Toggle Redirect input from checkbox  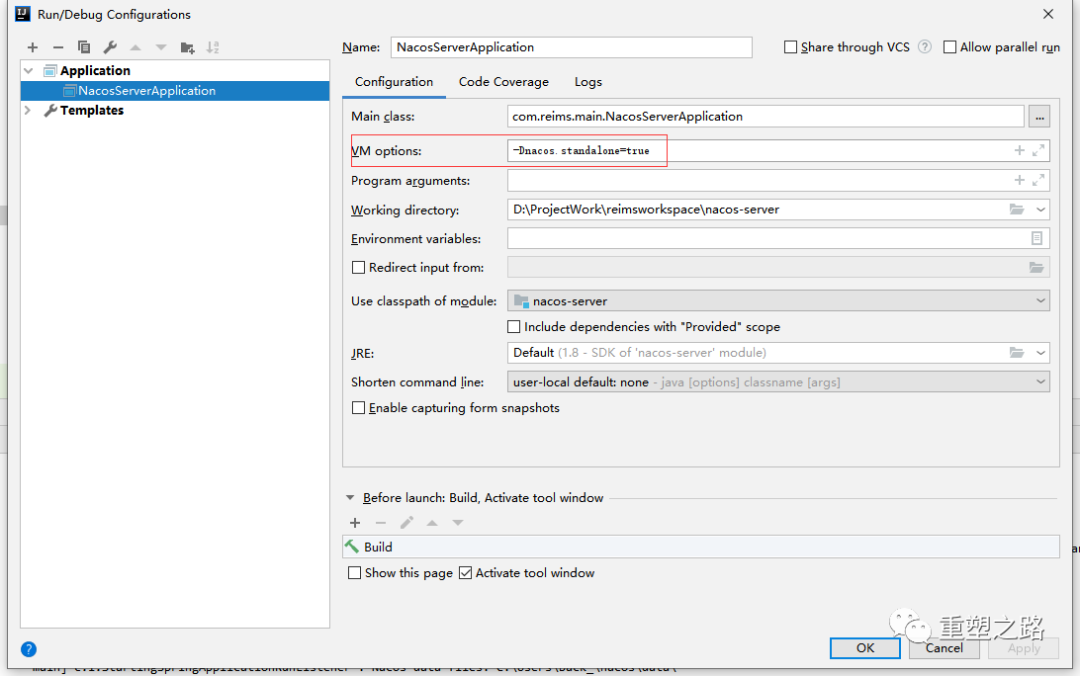pos(358,267)
